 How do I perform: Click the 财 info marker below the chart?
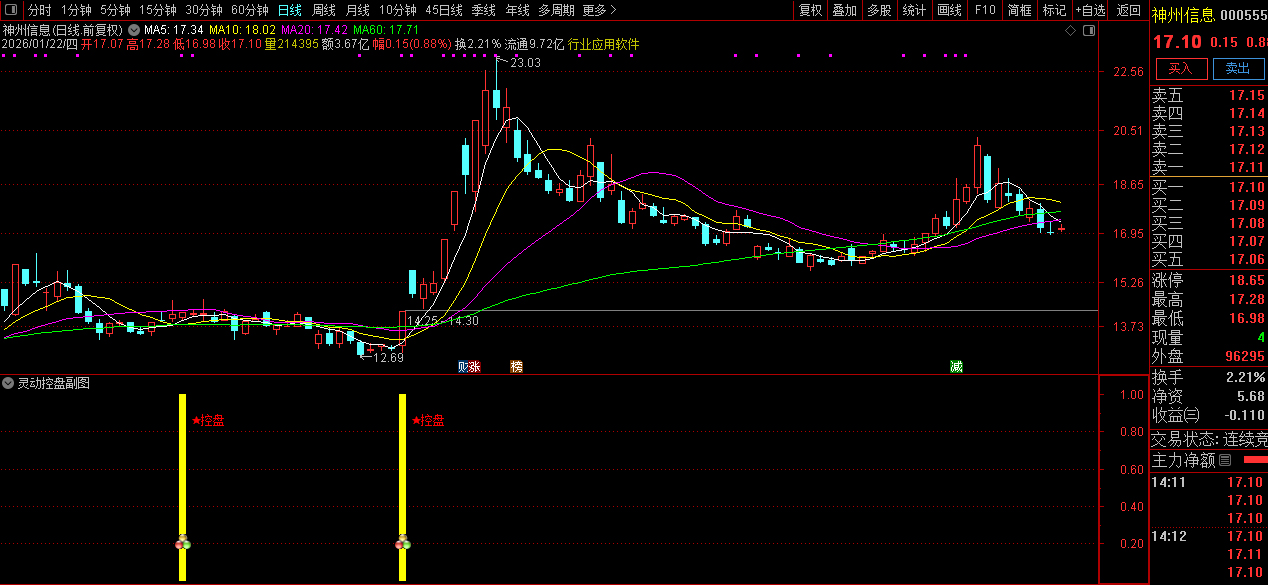point(463,367)
